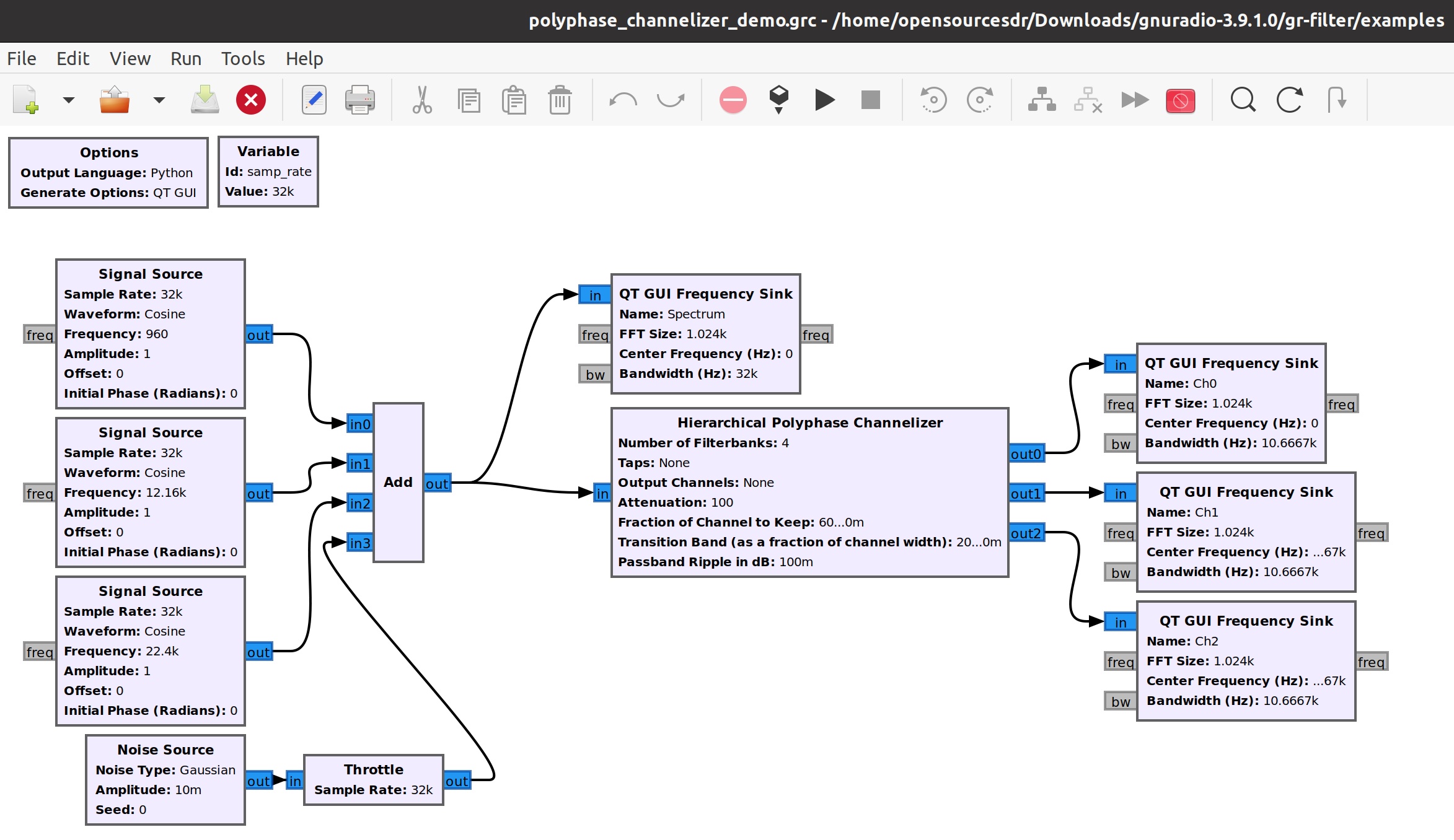Viewport: 1454px width, 840px height.
Task: Select the Throttle block
Action: 373,779
